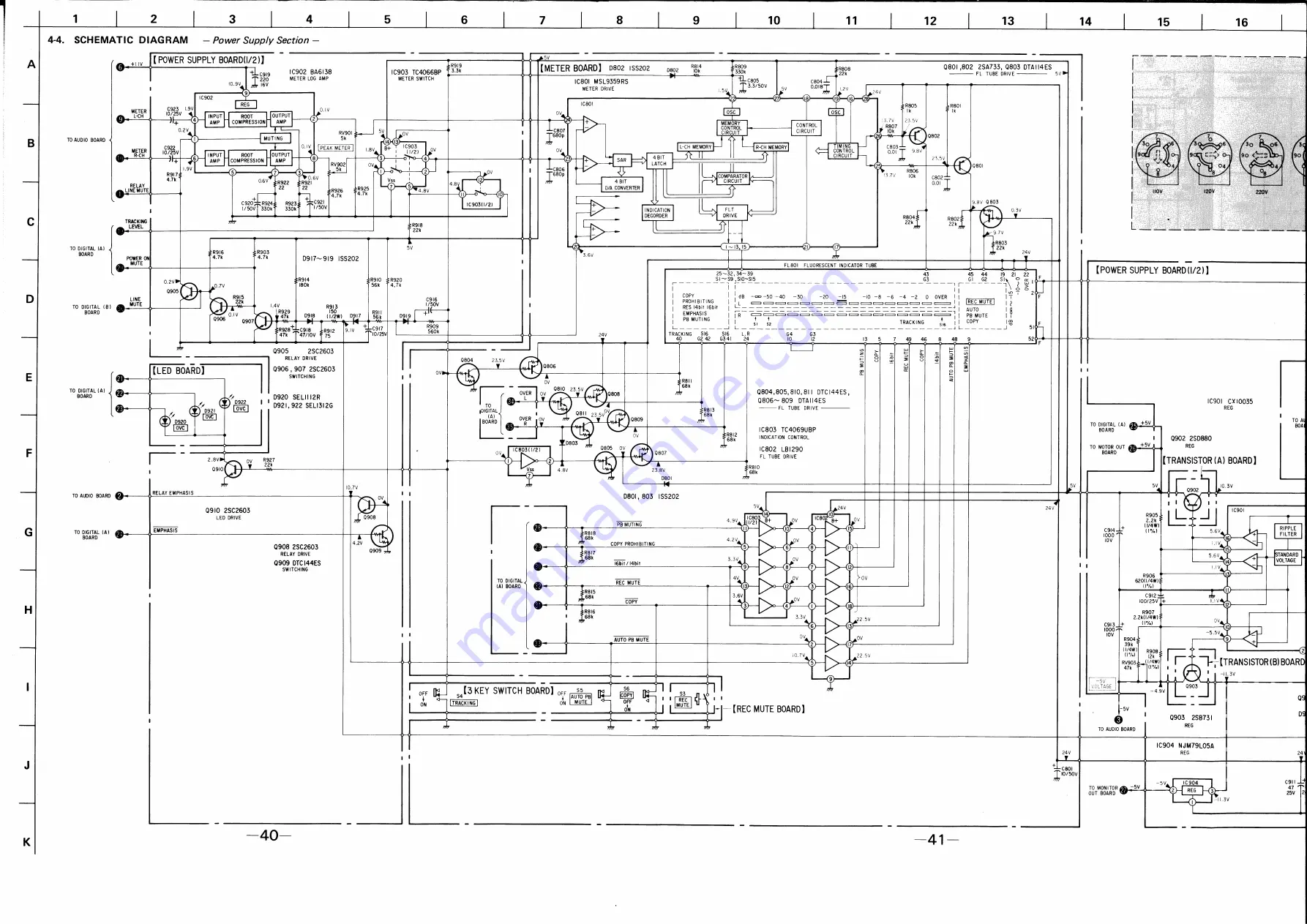Image resolution: width=1307 pixels, height=924 pixels.
Task: Click the [METER BOARD] label
Action: [x=571, y=68]
